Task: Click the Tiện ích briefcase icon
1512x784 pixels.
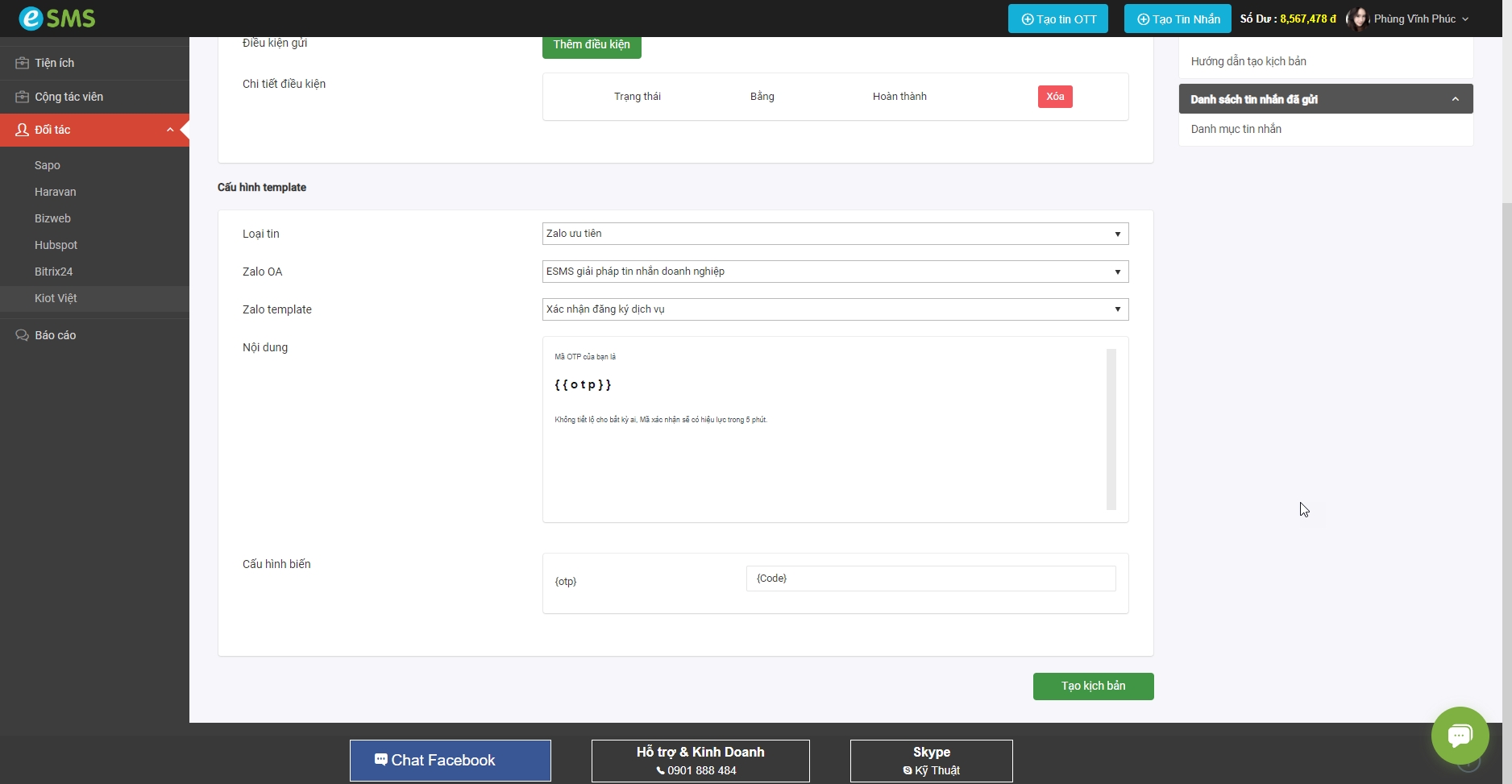Action: [22, 63]
